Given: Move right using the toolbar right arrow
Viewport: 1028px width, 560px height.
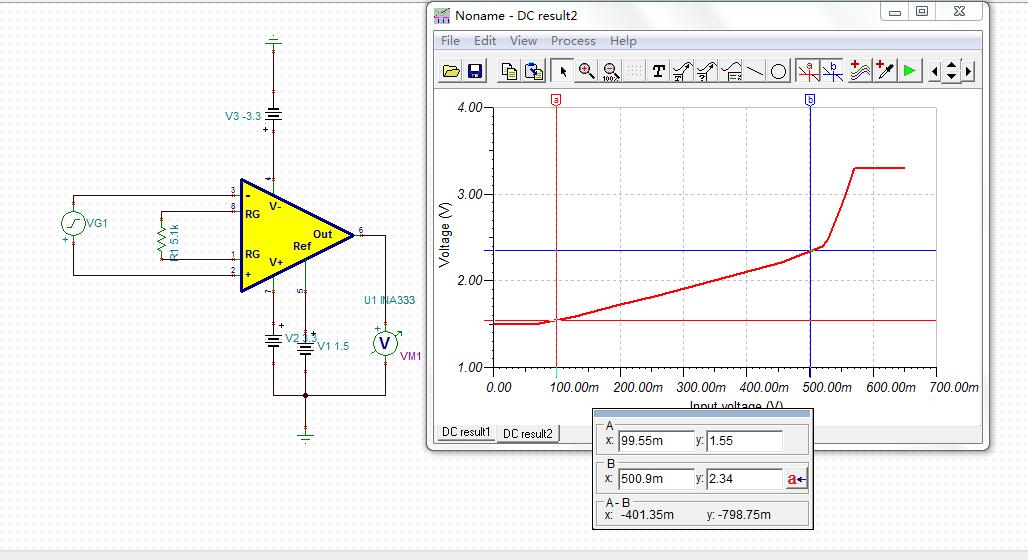Looking at the screenshot, I should [968, 71].
